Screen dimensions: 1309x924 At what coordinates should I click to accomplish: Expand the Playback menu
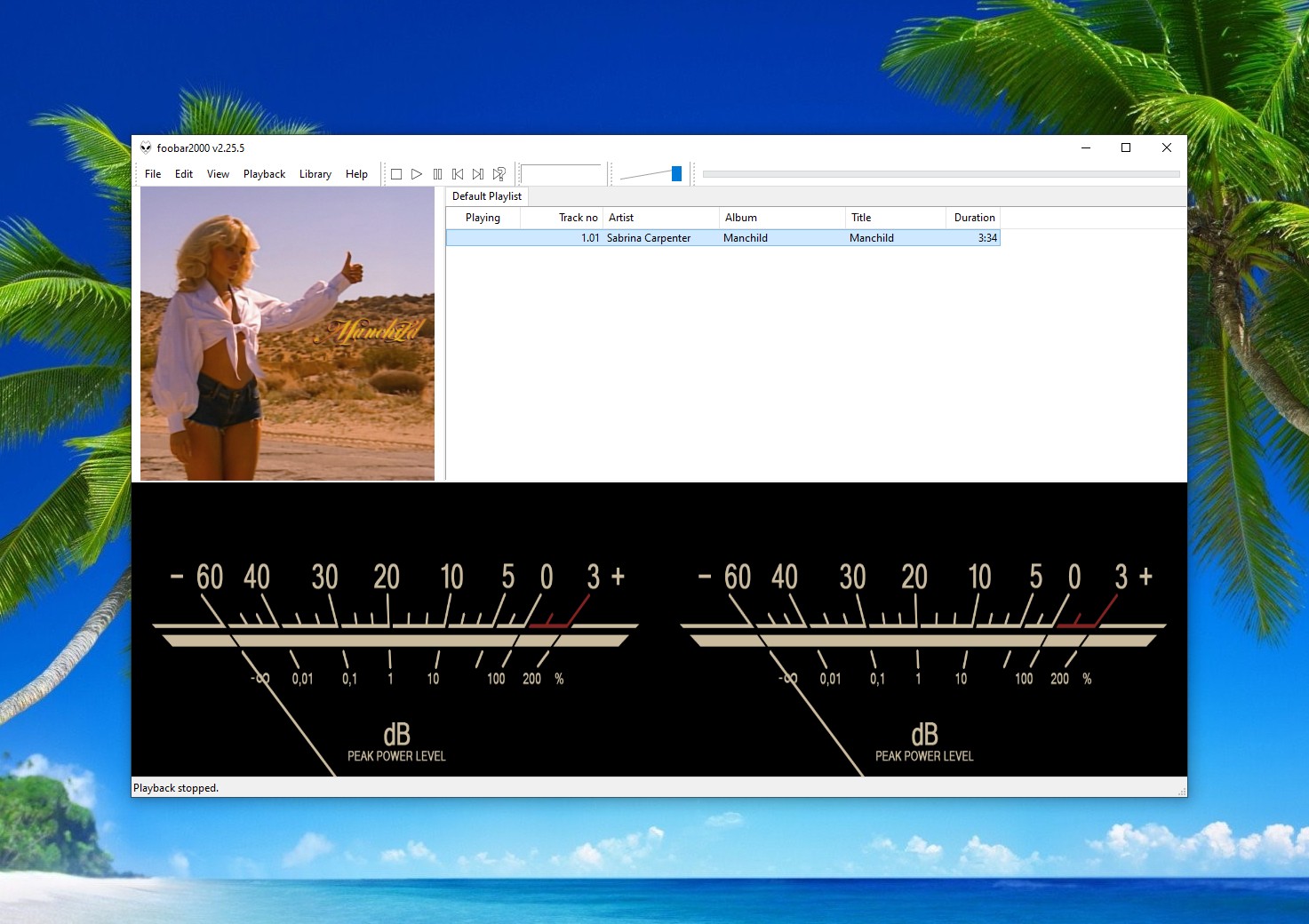point(264,174)
